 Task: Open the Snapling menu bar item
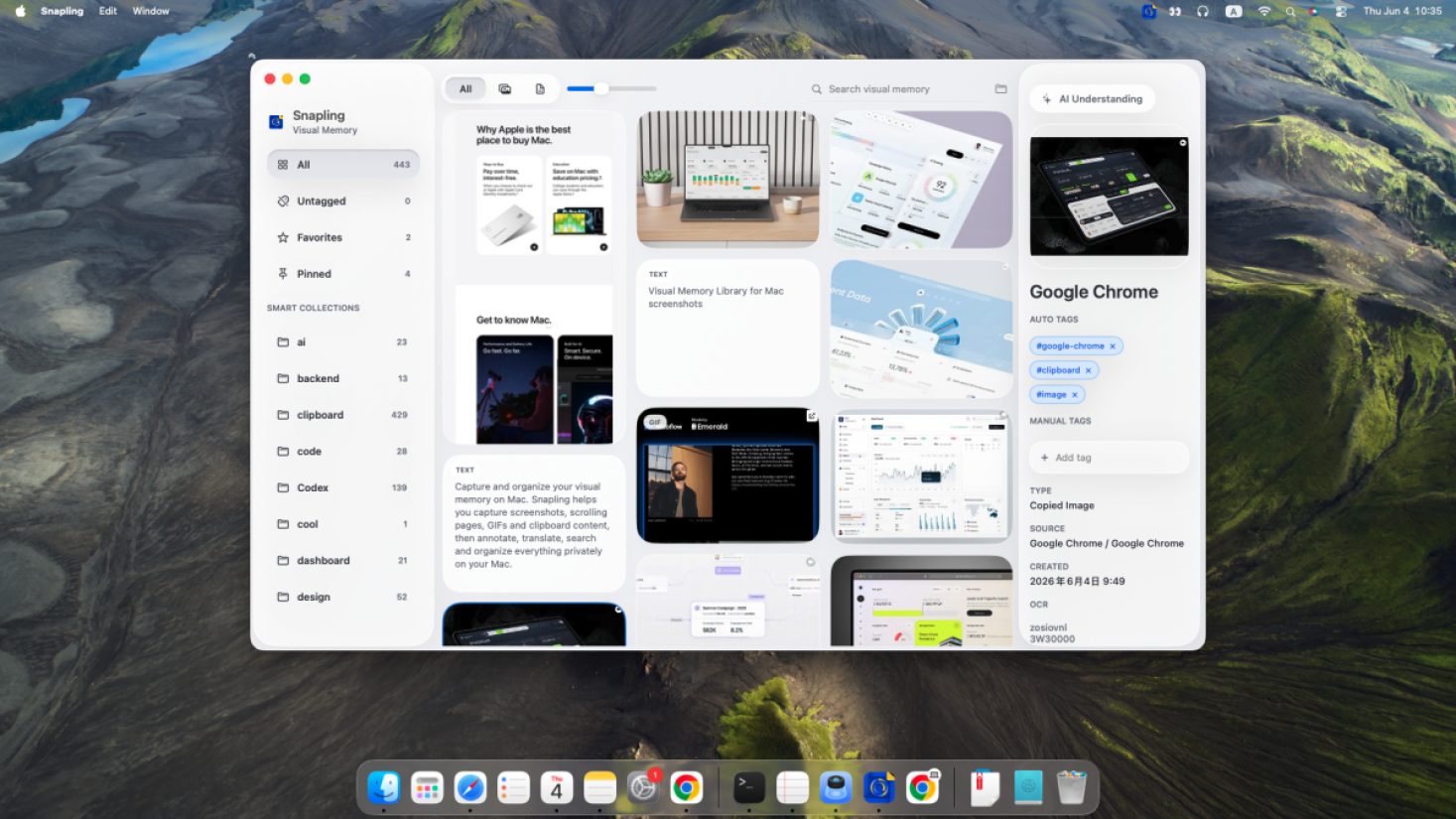pyautogui.click(x=62, y=11)
